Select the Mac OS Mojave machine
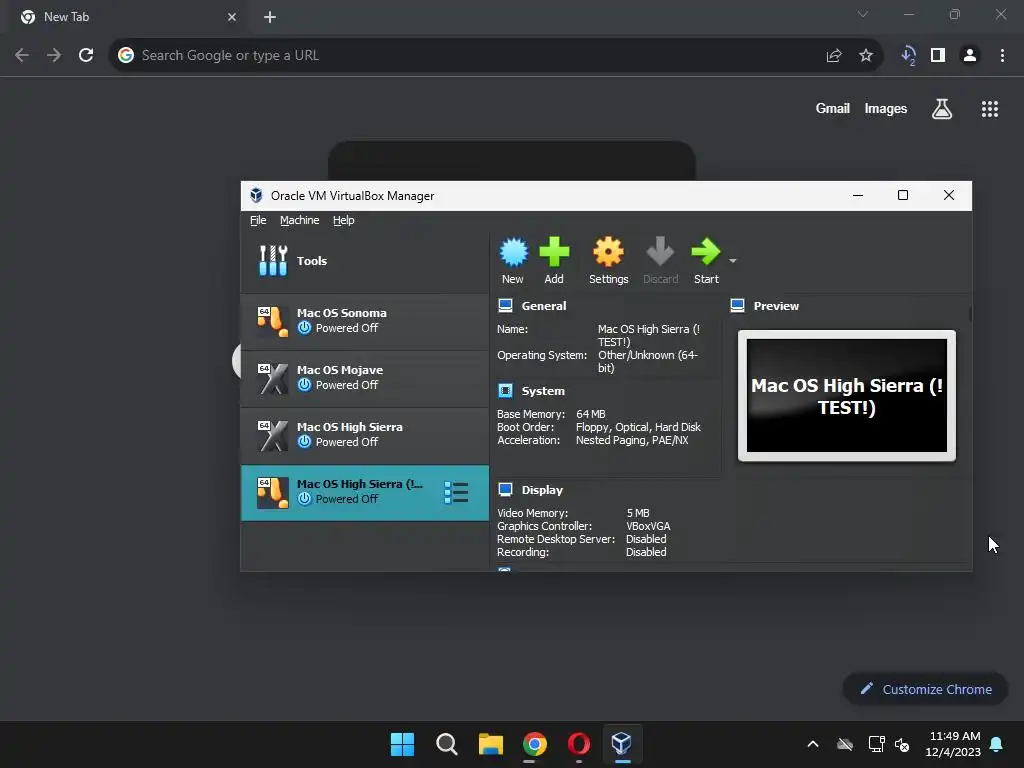 tap(365, 377)
